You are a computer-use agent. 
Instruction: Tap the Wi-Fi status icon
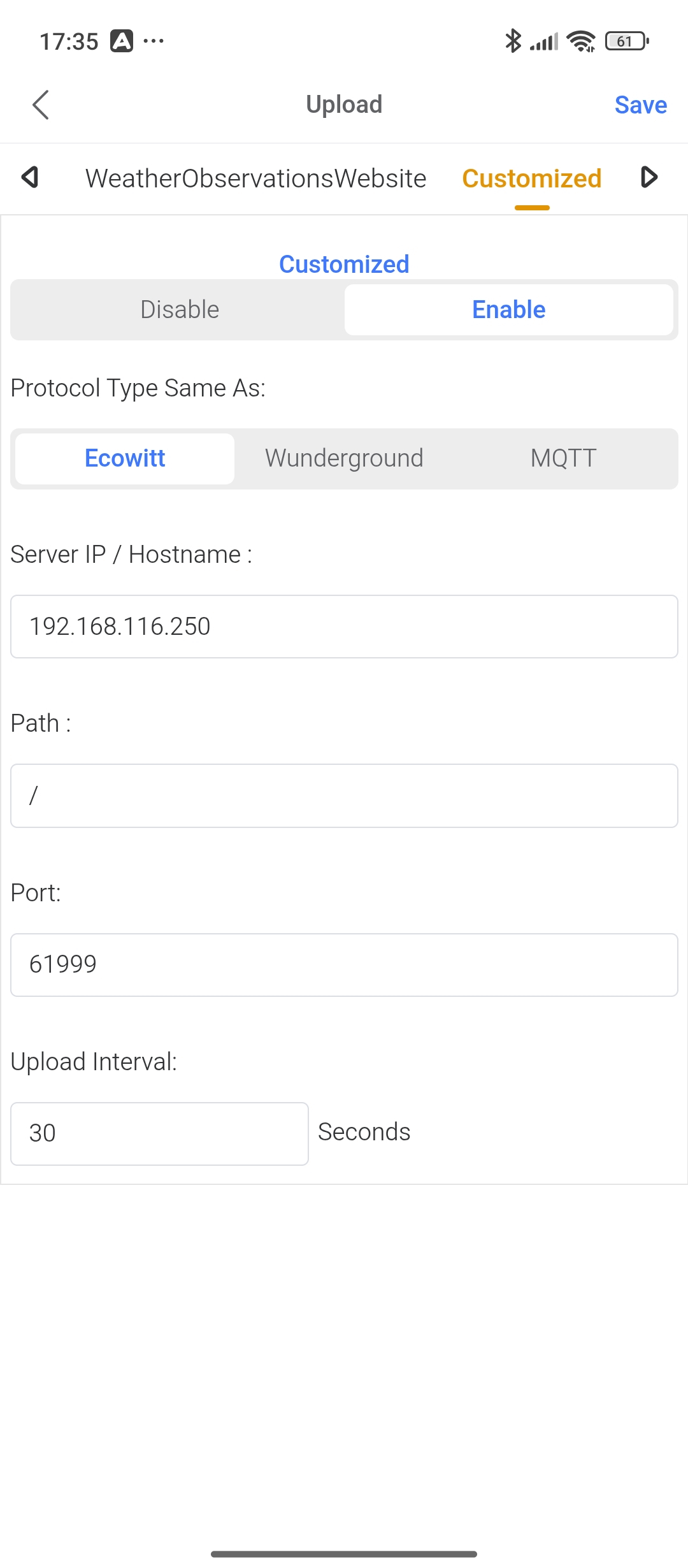point(581,41)
